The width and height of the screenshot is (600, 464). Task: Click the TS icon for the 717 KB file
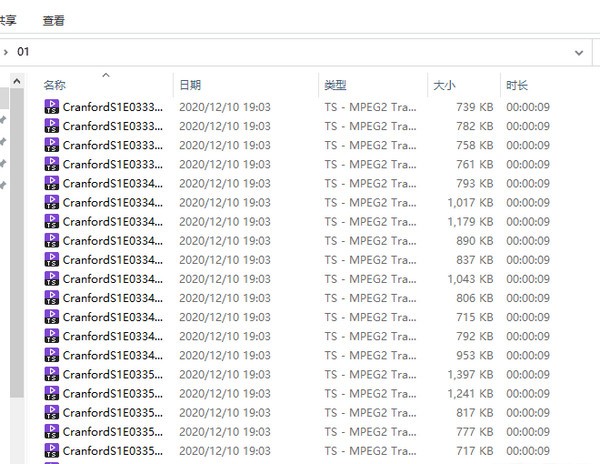pyautogui.click(x=52, y=451)
